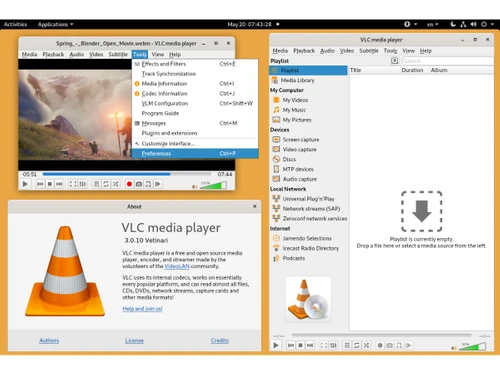Open Audio menu in Spring movie player
Image resolution: width=500 pixels, height=375 pixels.
tap(77, 54)
